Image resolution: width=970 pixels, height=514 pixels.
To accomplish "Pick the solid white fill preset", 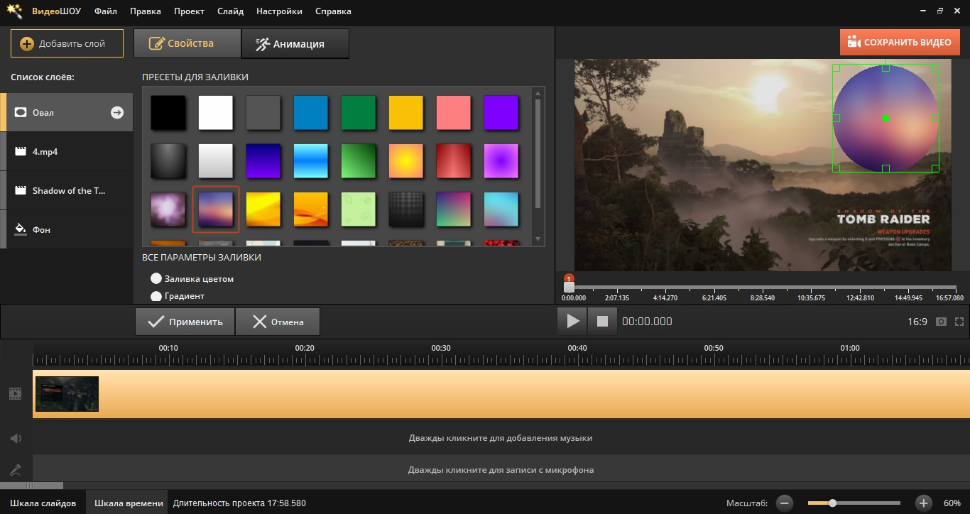I will (x=216, y=113).
